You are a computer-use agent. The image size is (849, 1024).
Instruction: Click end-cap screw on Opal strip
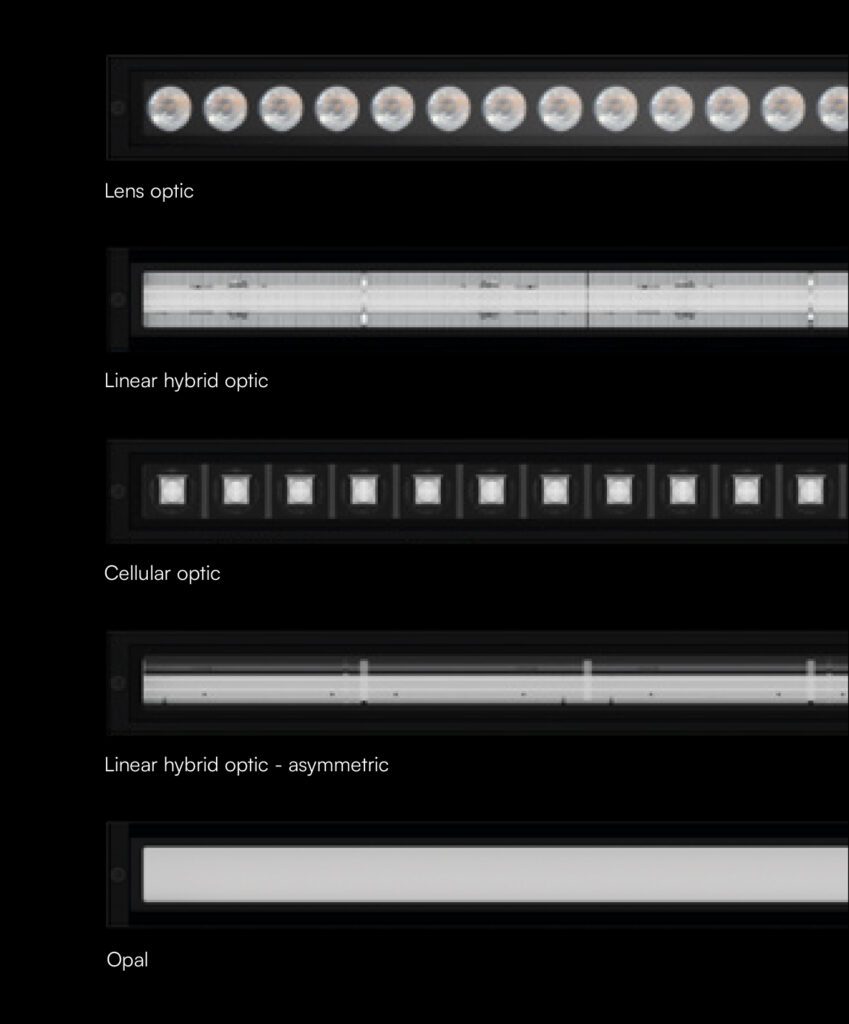(x=118, y=875)
